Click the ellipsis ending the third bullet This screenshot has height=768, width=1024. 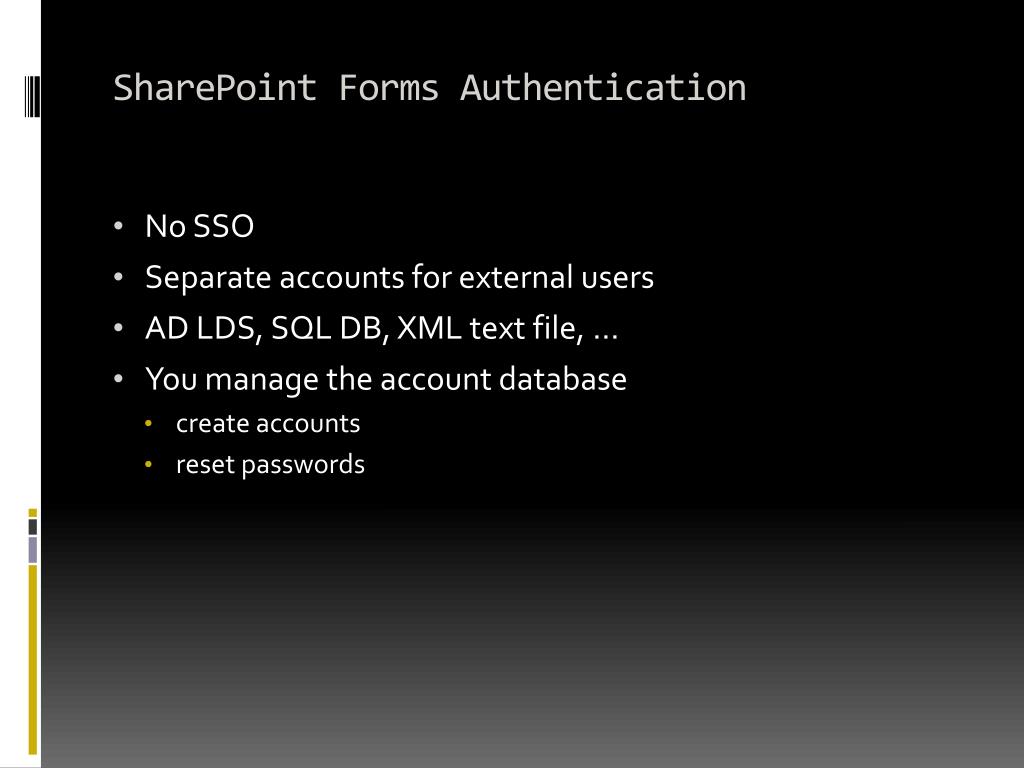606,331
